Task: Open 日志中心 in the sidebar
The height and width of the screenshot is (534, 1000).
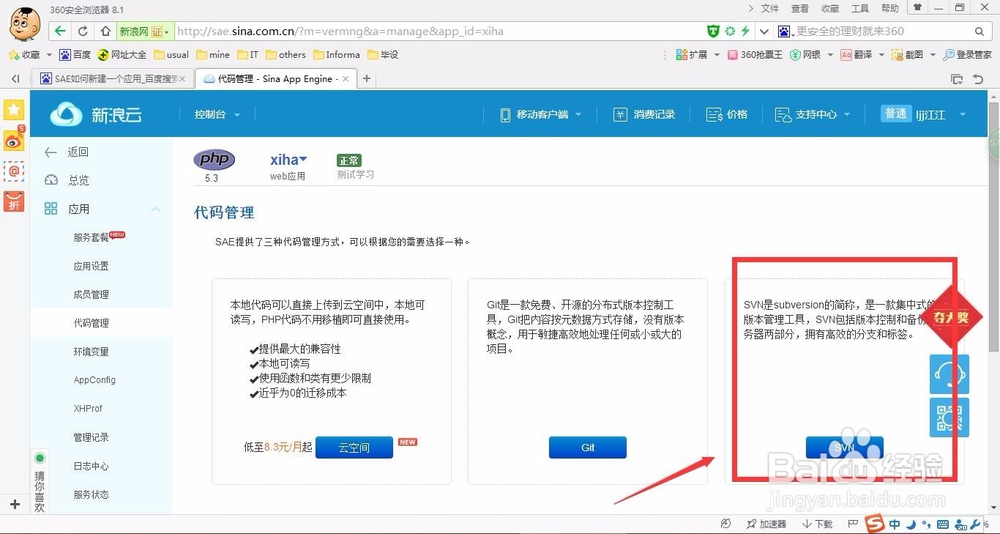Action: [91, 466]
